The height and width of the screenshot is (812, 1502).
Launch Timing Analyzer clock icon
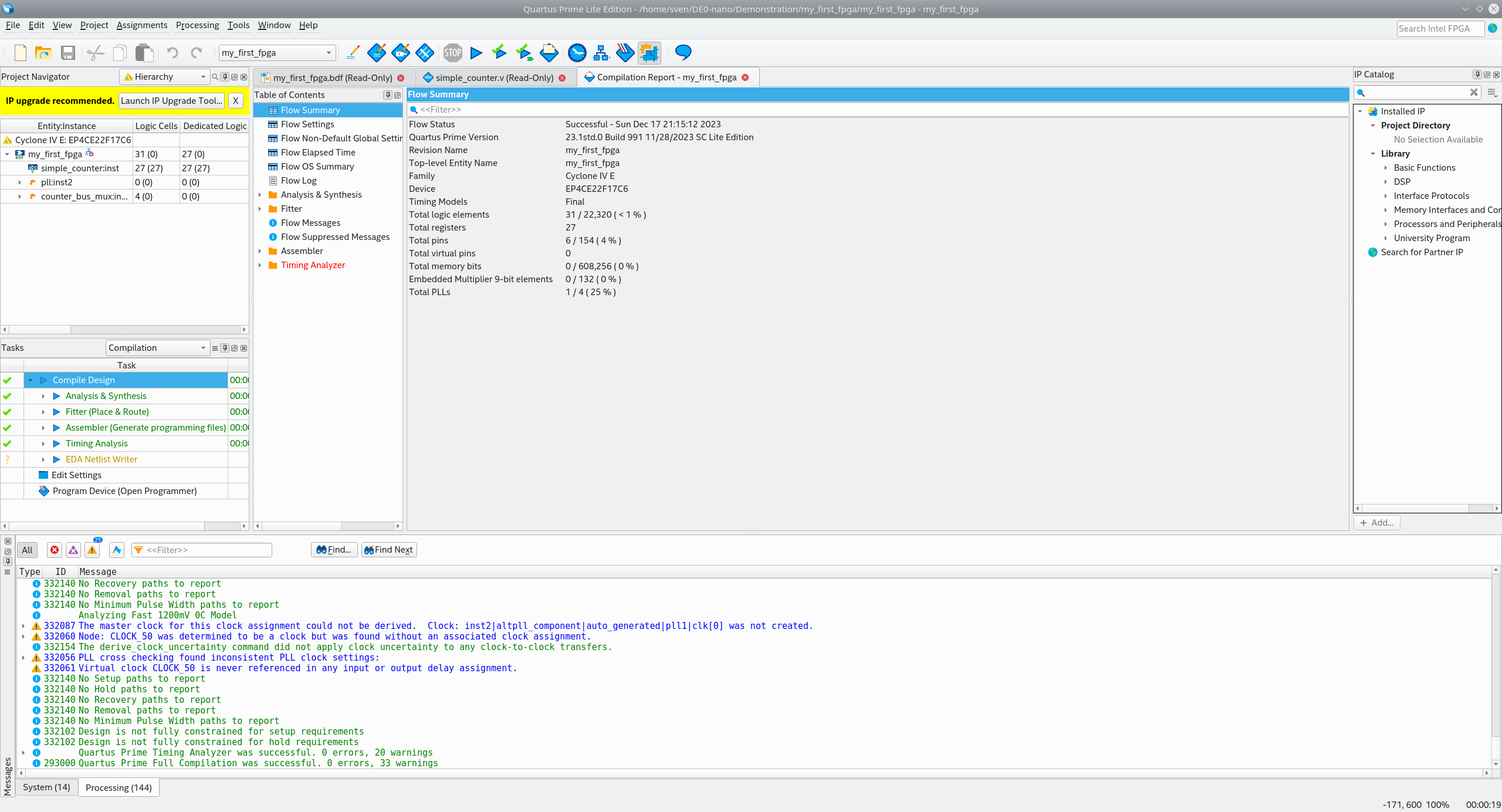[577, 53]
